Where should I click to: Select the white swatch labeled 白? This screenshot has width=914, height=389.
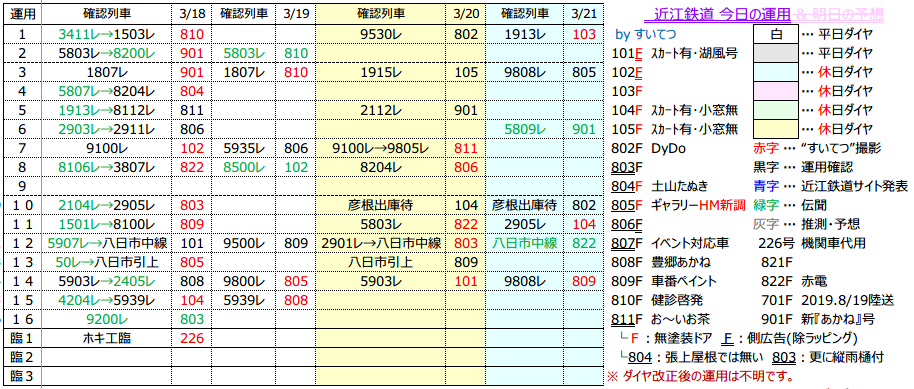(776, 35)
